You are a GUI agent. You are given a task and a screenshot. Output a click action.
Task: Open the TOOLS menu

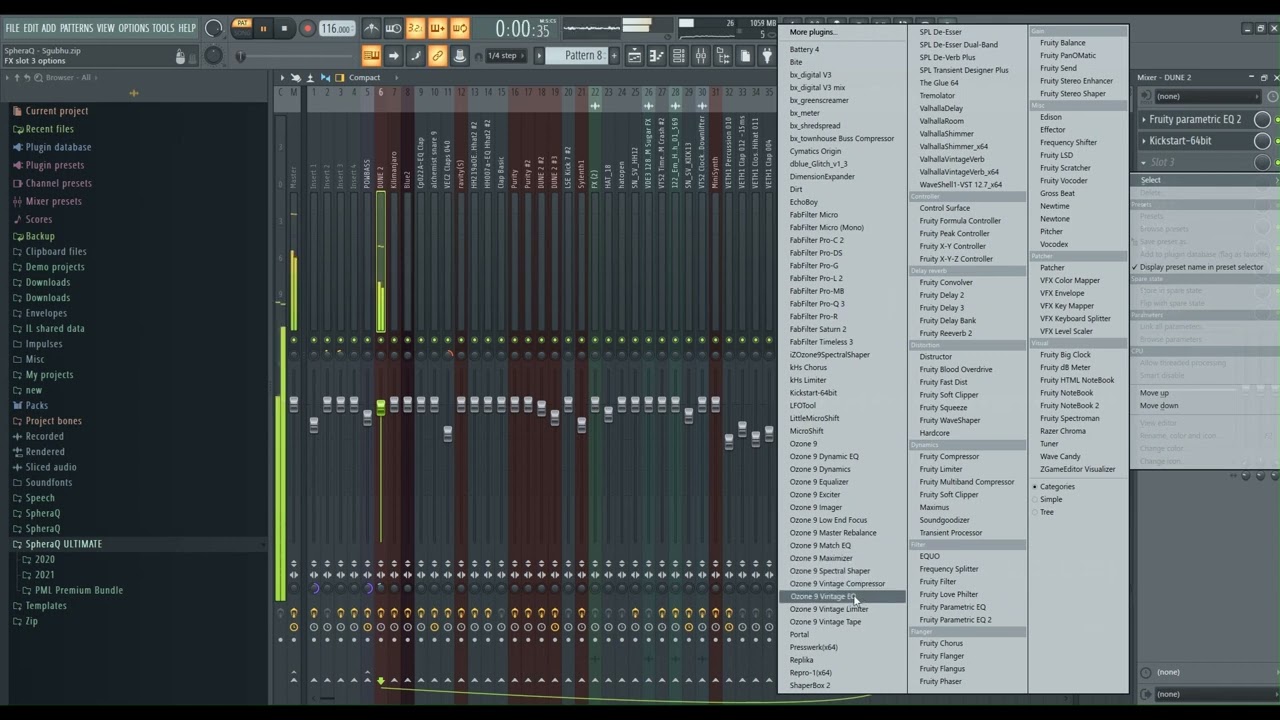pyautogui.click(x=163, y=28)
